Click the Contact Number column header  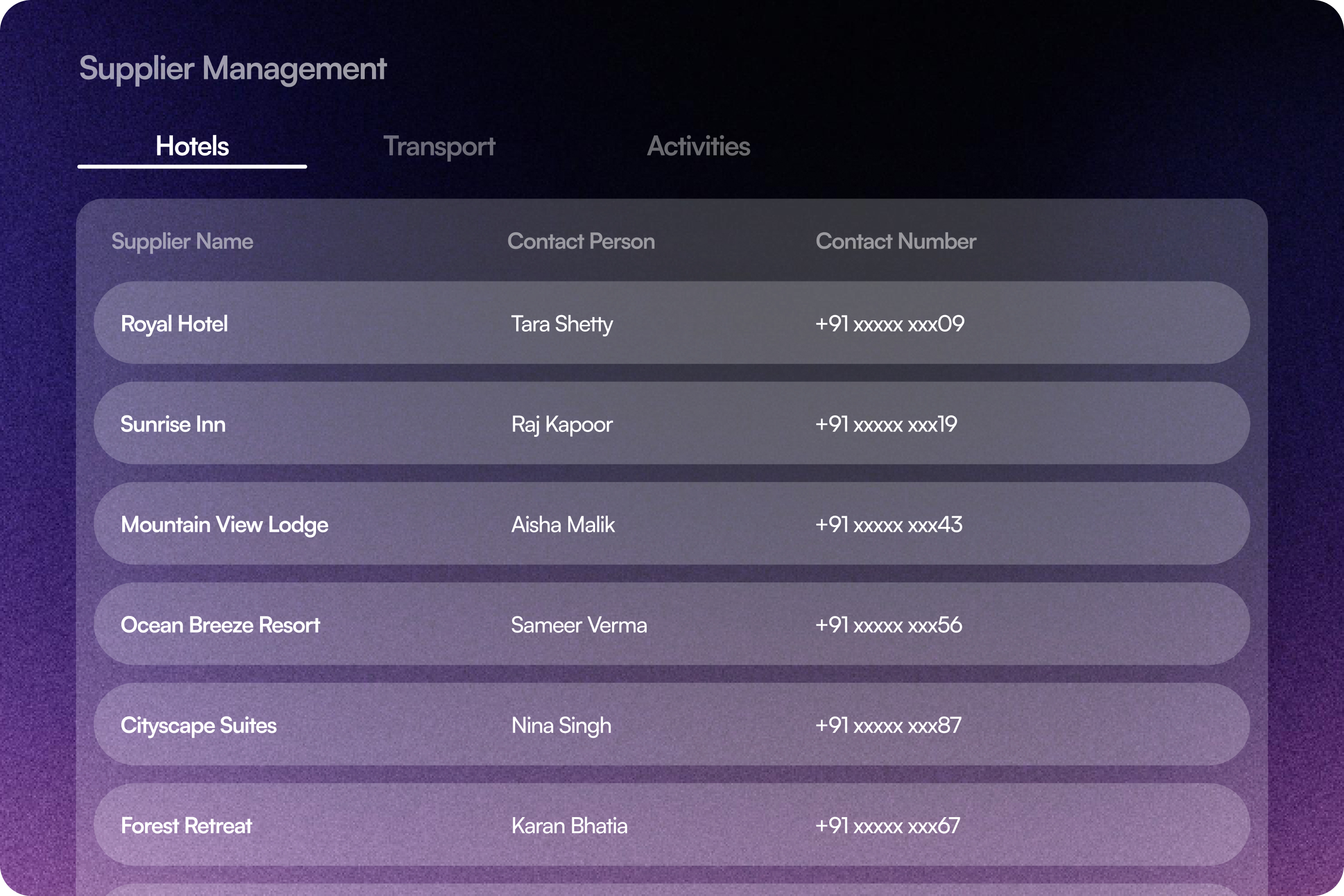tap(896, 241)
